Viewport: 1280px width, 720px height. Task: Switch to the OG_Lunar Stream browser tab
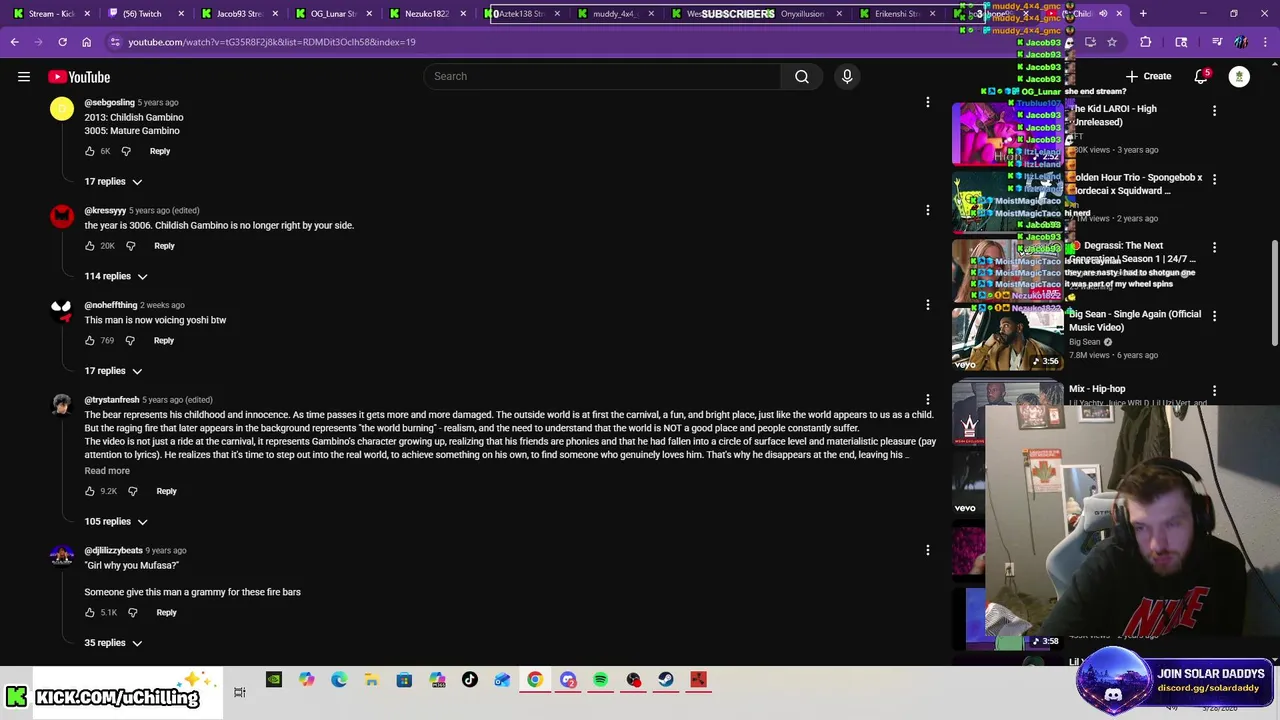coord(334,14)
